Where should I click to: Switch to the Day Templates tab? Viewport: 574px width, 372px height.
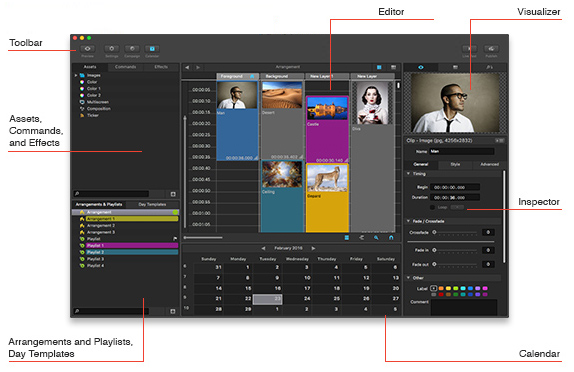pyautogui.click(x=152, y=204)
